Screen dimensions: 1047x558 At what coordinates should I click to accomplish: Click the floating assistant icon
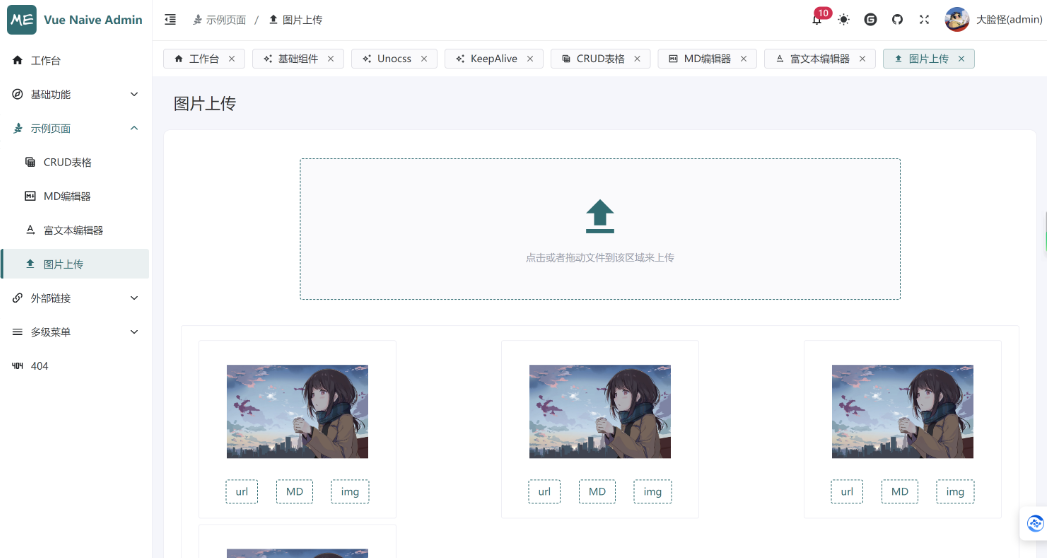(1035, 524)
